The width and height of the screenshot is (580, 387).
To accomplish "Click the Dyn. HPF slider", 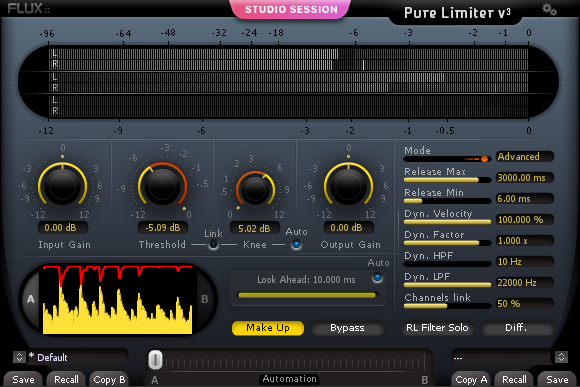I will 448,264.
